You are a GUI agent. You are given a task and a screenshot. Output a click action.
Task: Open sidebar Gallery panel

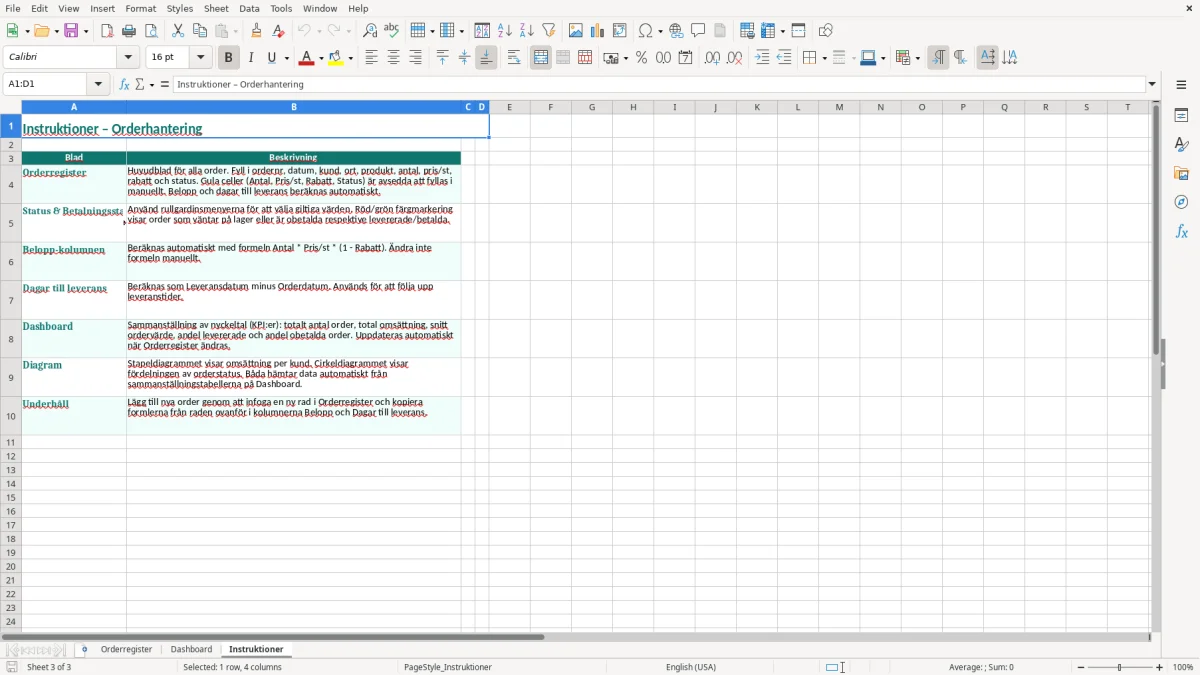coord(1181,173)
